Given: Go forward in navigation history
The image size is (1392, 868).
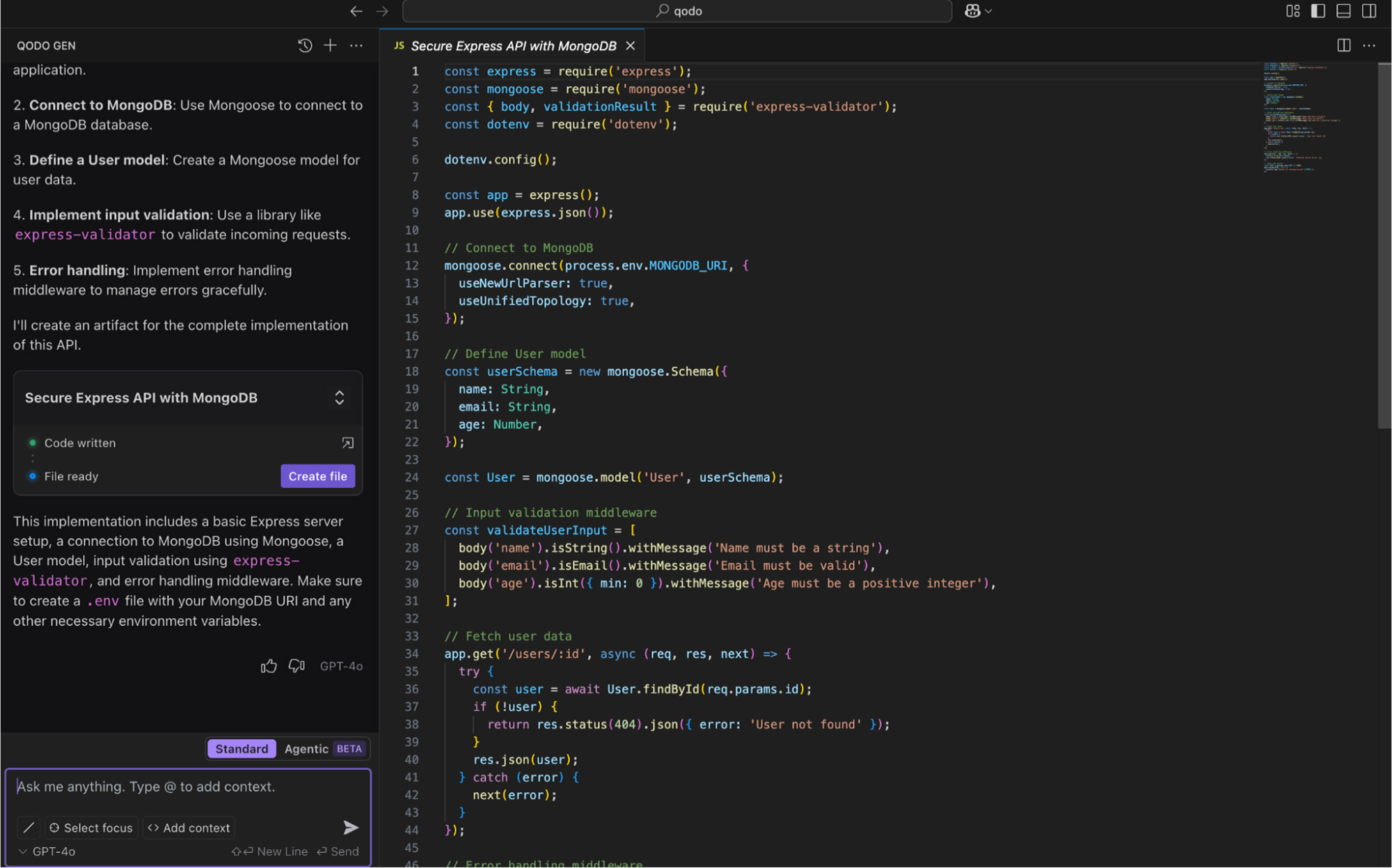Looking at the screenshot, I should 382,11.
